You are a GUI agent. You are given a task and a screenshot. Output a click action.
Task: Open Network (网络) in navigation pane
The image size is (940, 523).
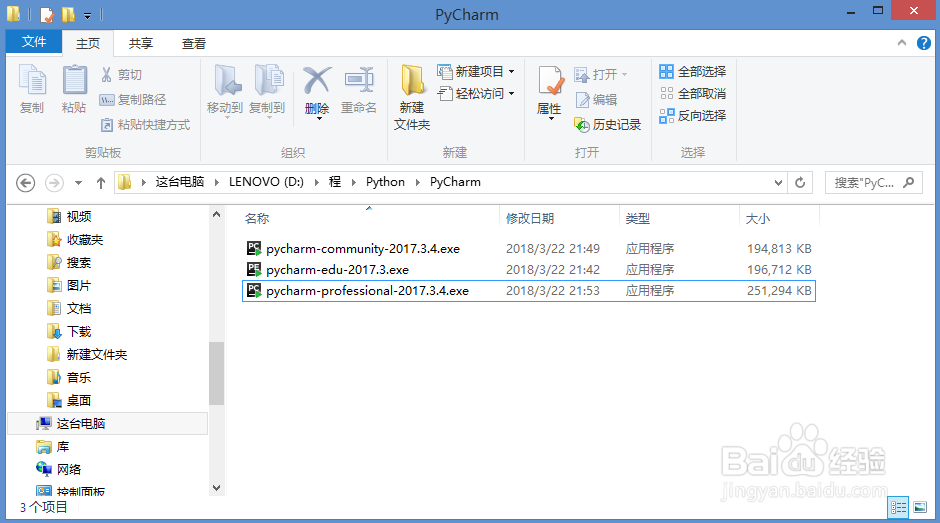pyautogui.click(x=59, y=469)
